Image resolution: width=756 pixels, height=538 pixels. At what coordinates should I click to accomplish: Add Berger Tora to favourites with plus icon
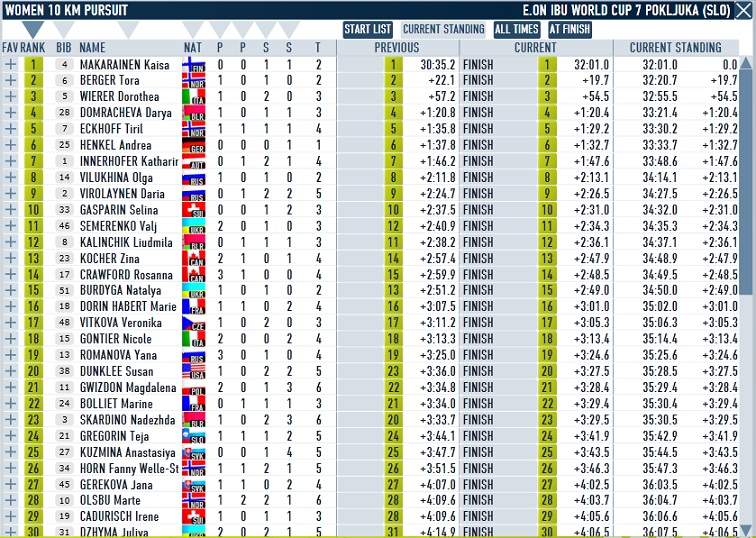click(x=10, y=81)
